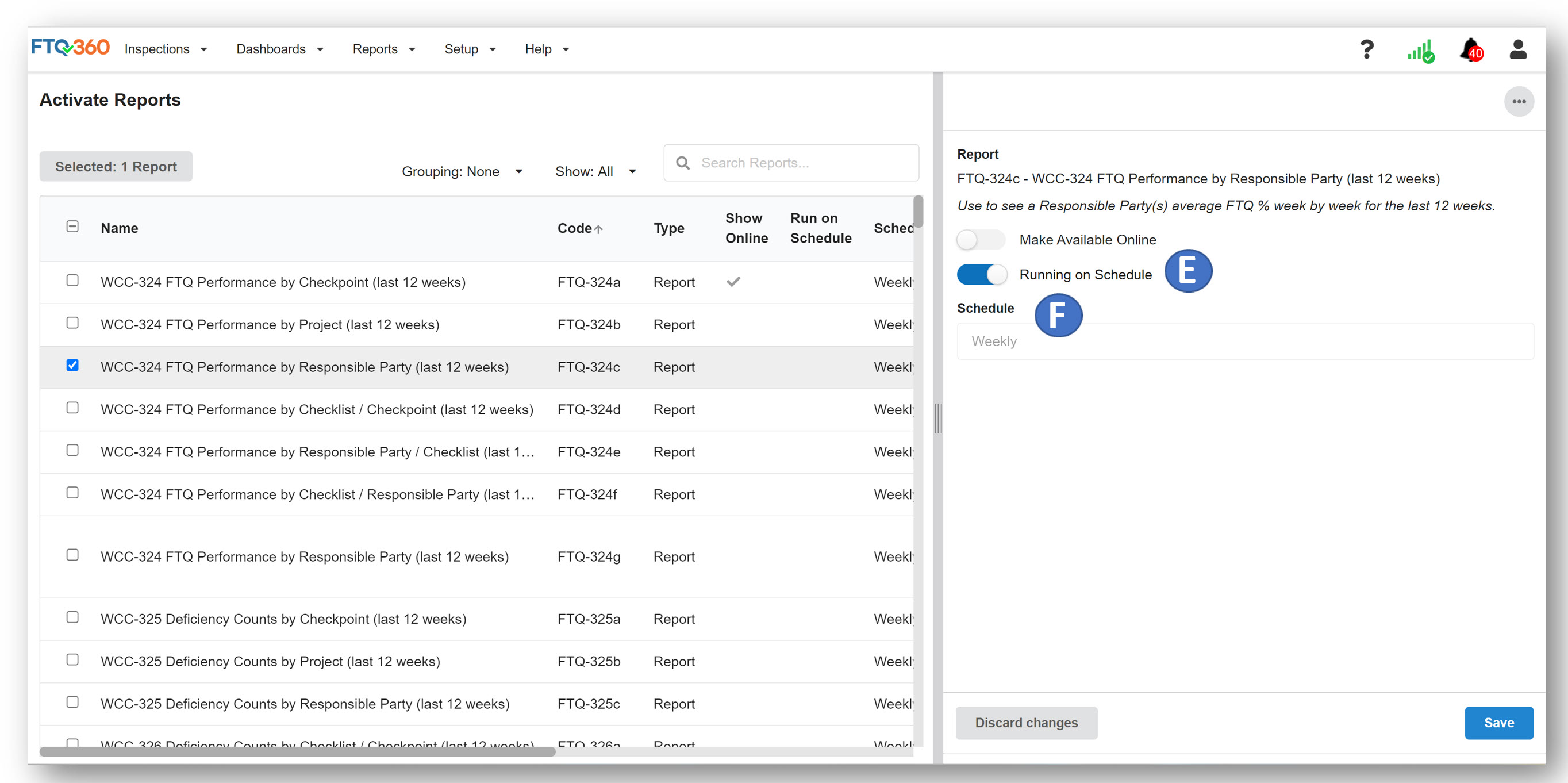Click the search magnifier icon
This screenshot has width=1568, height=783.
pos(683,163)
